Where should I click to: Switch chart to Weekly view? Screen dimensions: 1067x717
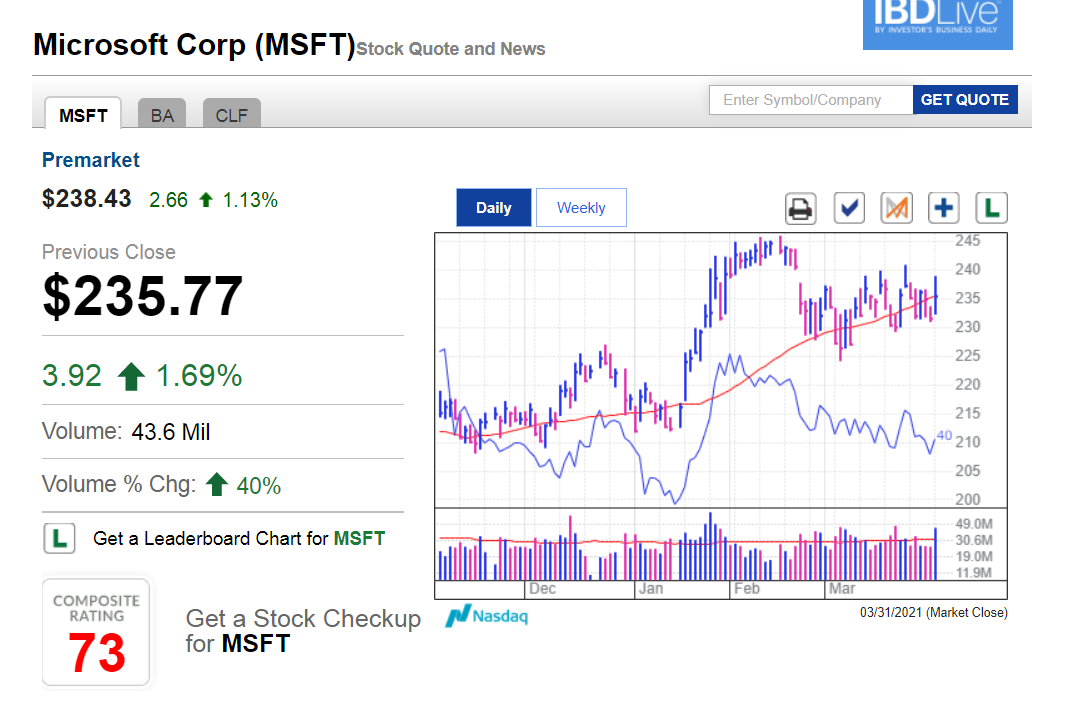click(581, 208)
